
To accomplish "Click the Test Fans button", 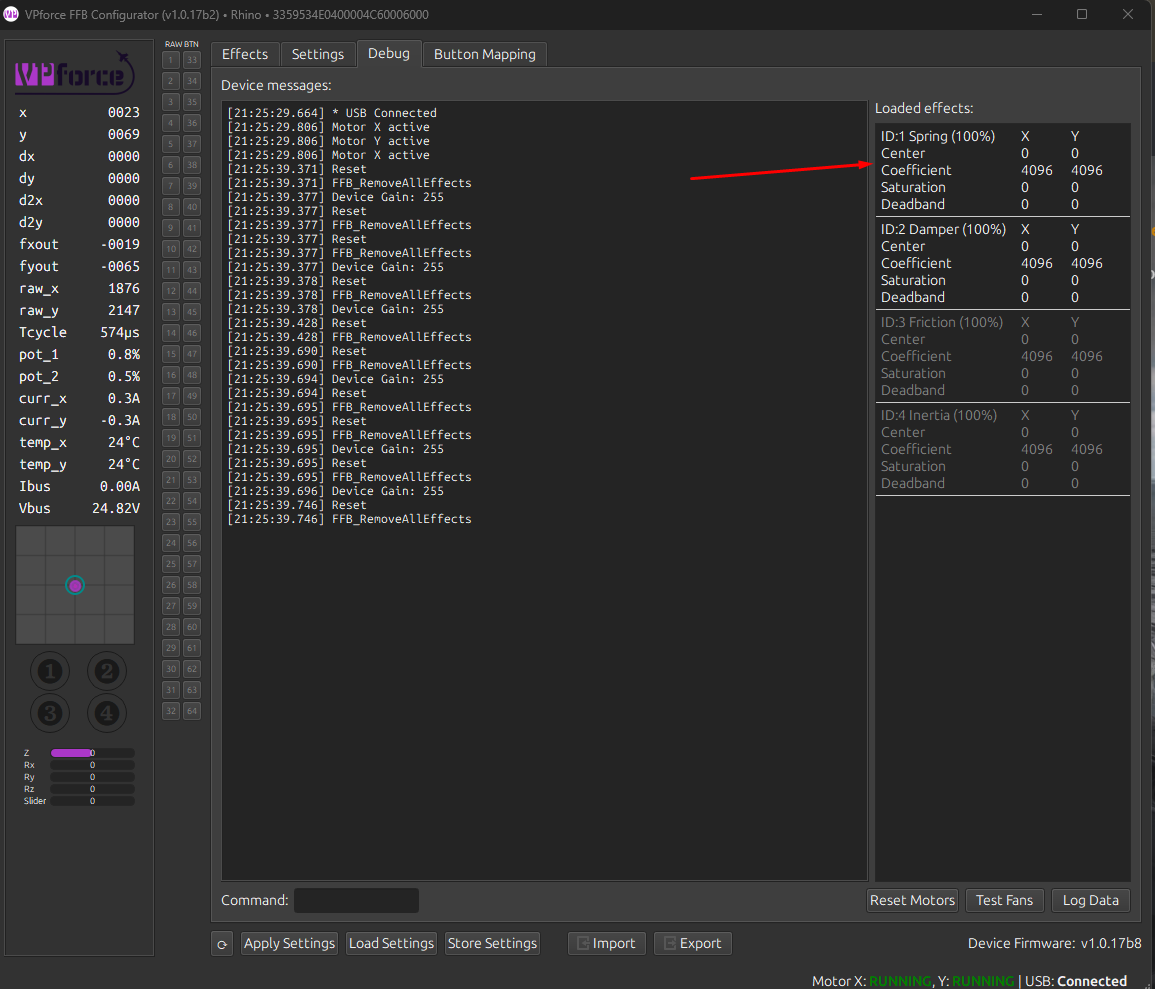I will (1004, 900).
